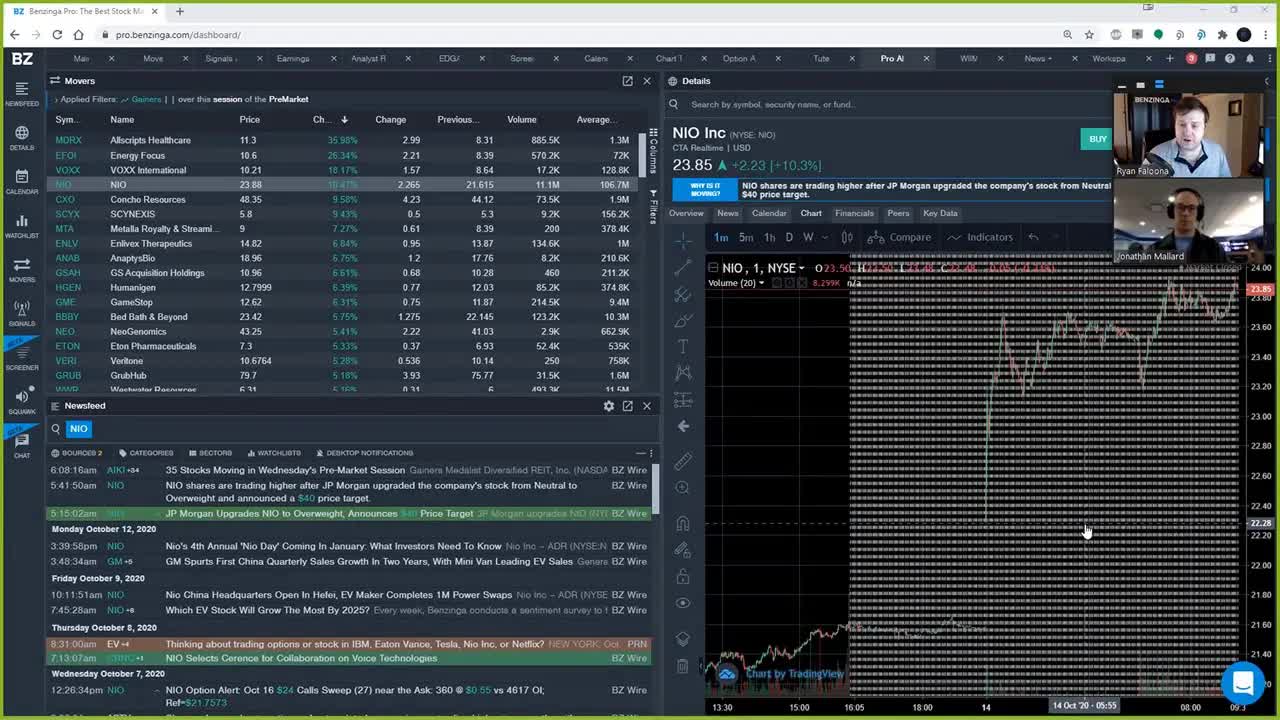Open the feedback message icon in header
1280x720 pixels.
(1211, 59)
